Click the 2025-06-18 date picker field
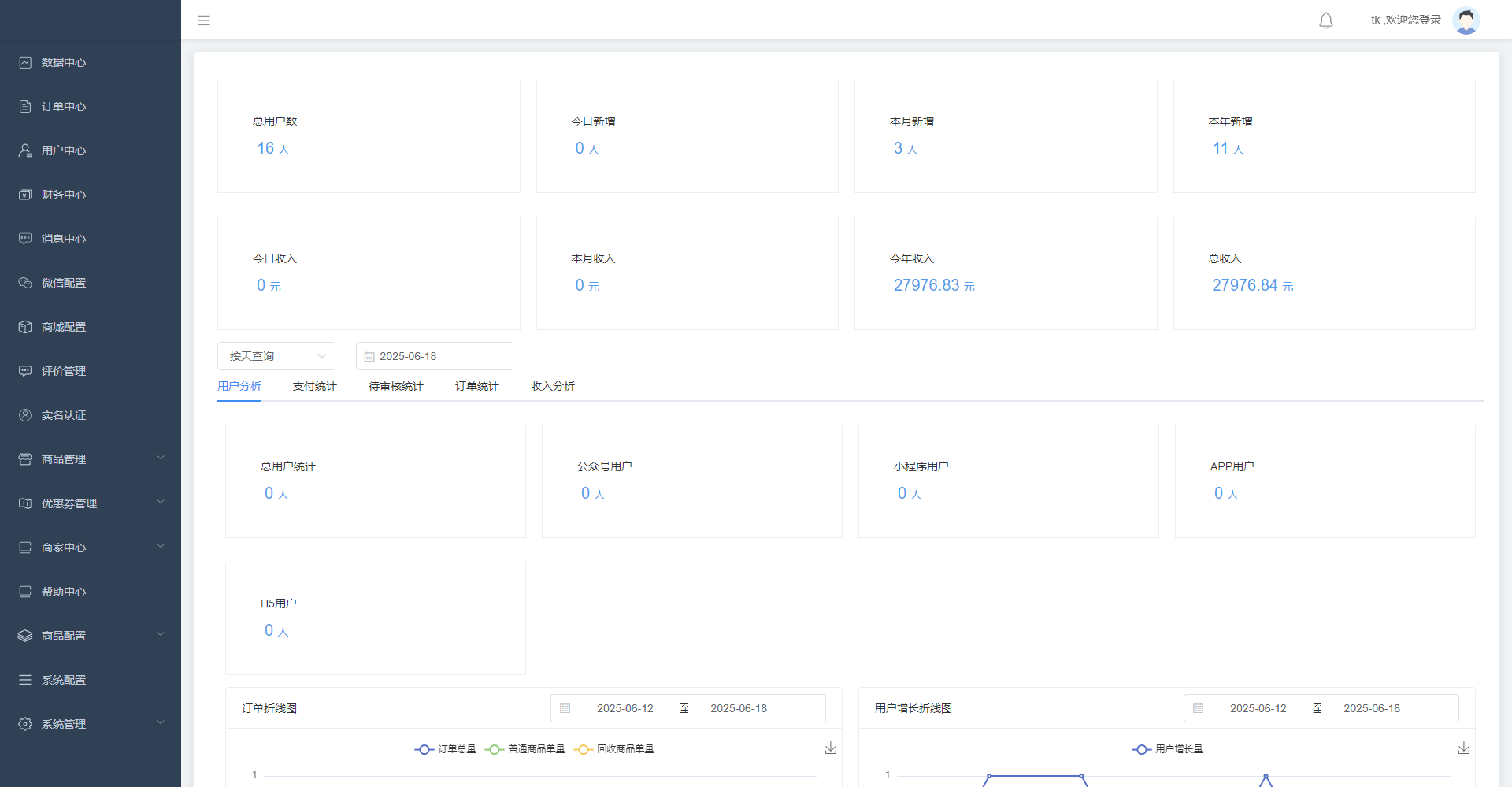This screenshot has width=1512, height=787. 435,356
